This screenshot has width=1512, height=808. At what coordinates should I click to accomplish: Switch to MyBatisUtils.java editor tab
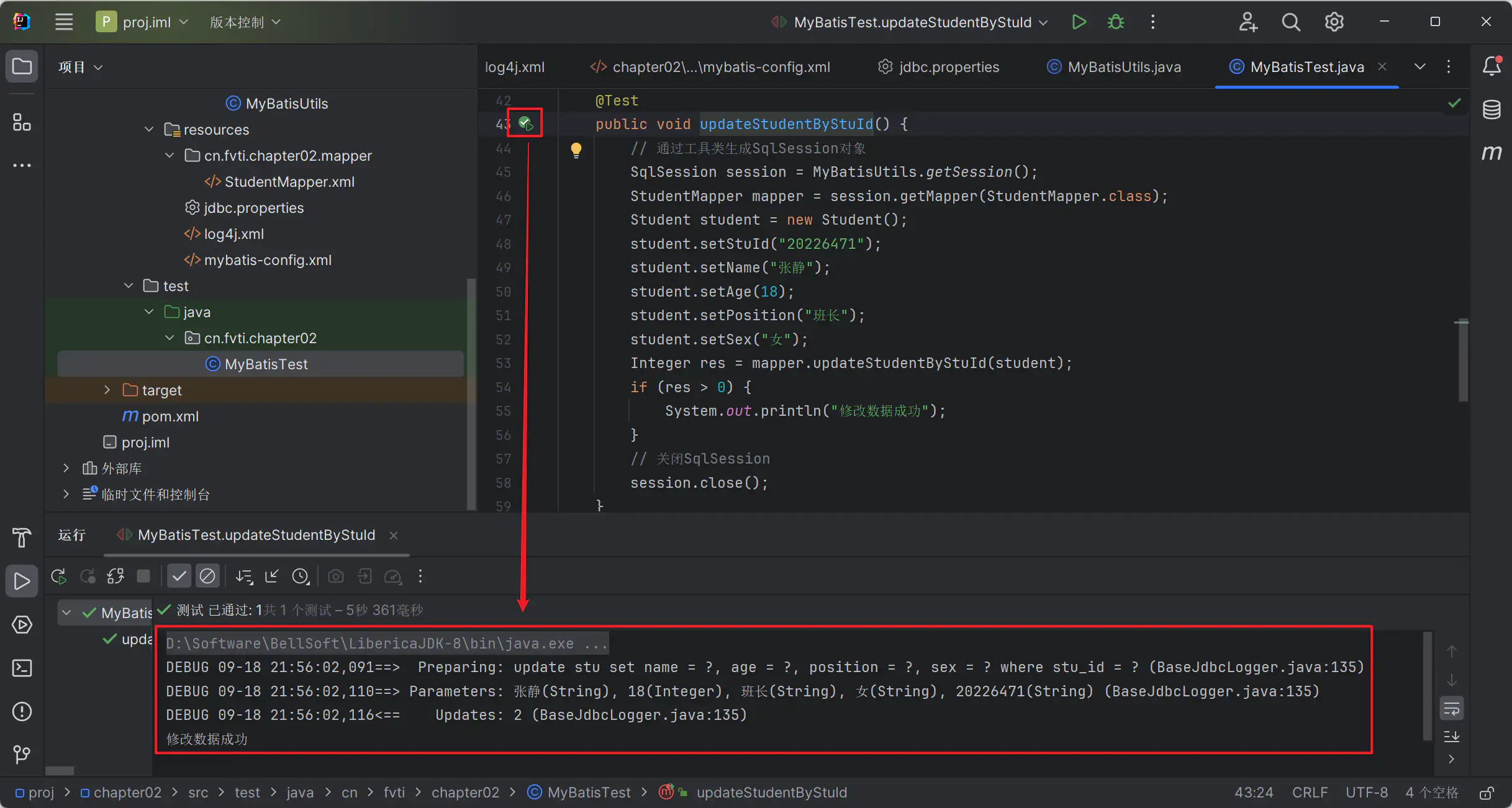1114,67
